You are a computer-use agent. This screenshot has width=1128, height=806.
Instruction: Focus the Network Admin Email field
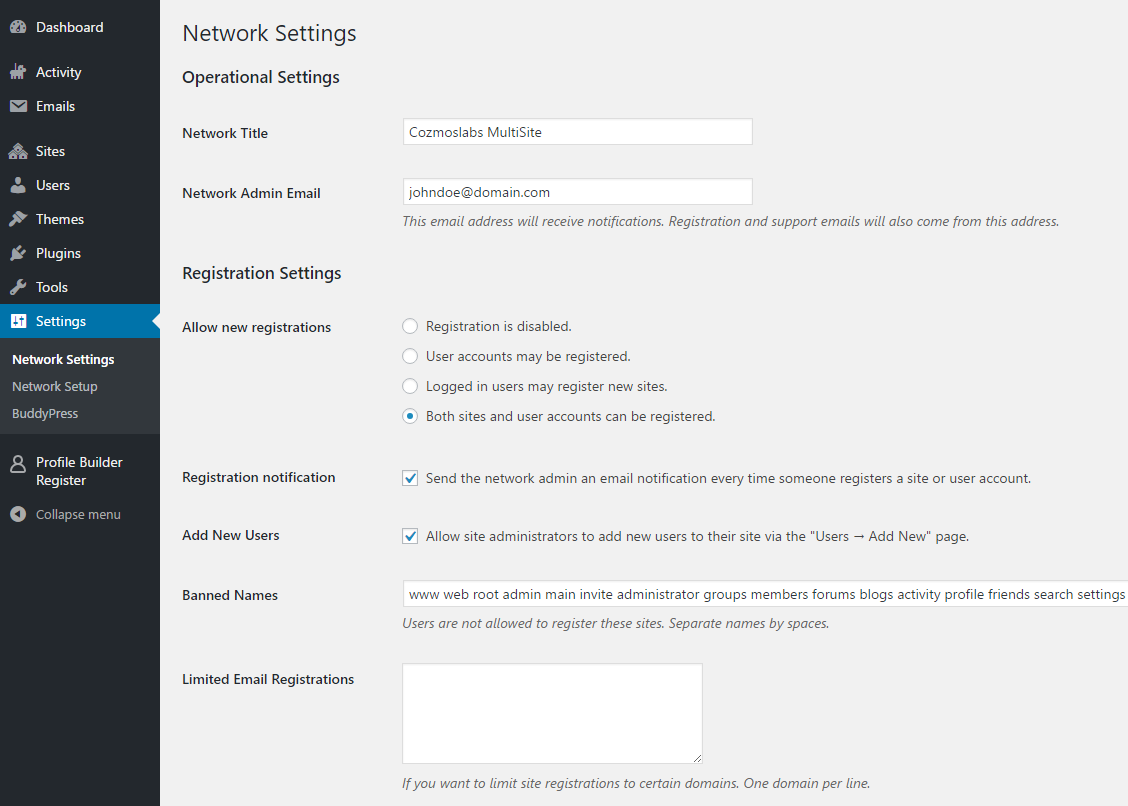[577, 192]
